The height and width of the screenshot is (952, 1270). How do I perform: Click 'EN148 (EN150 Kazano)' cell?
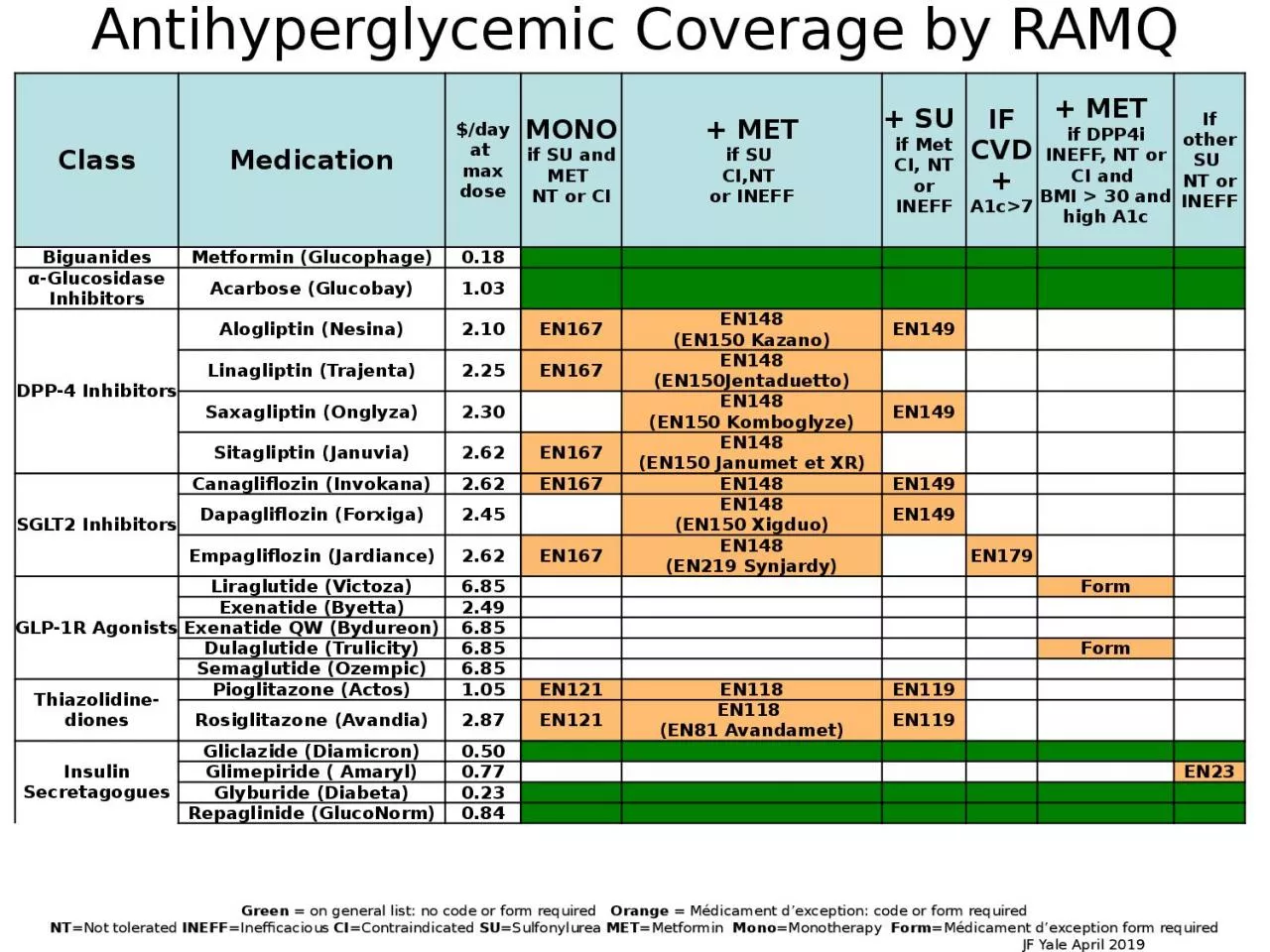pyautogui.click(x=751, y=329)
